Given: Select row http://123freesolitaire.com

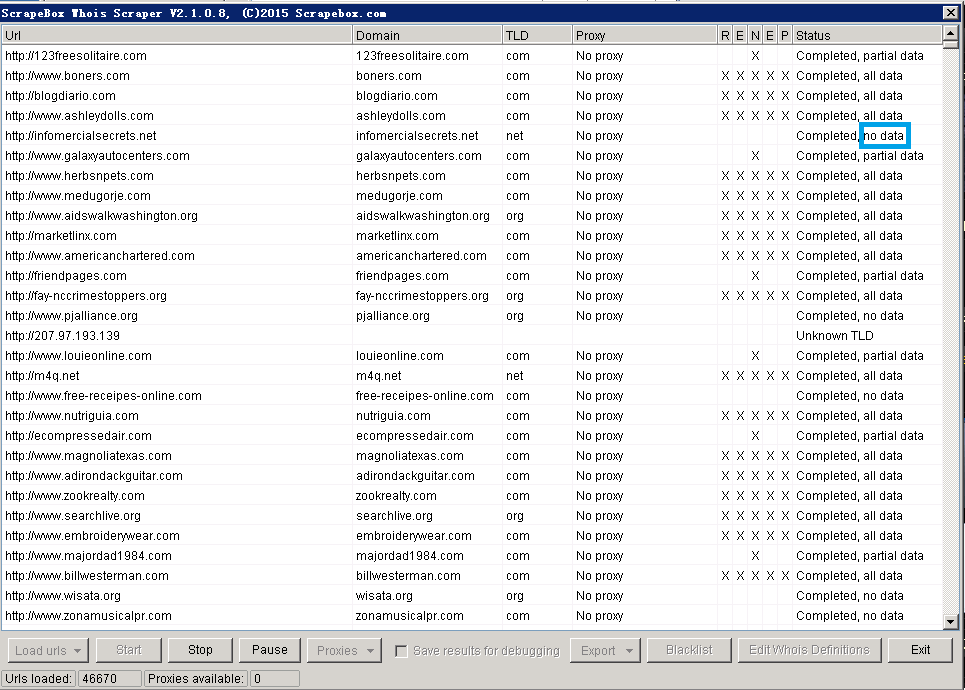Looking at the screenshot, I should coord(471,55).
